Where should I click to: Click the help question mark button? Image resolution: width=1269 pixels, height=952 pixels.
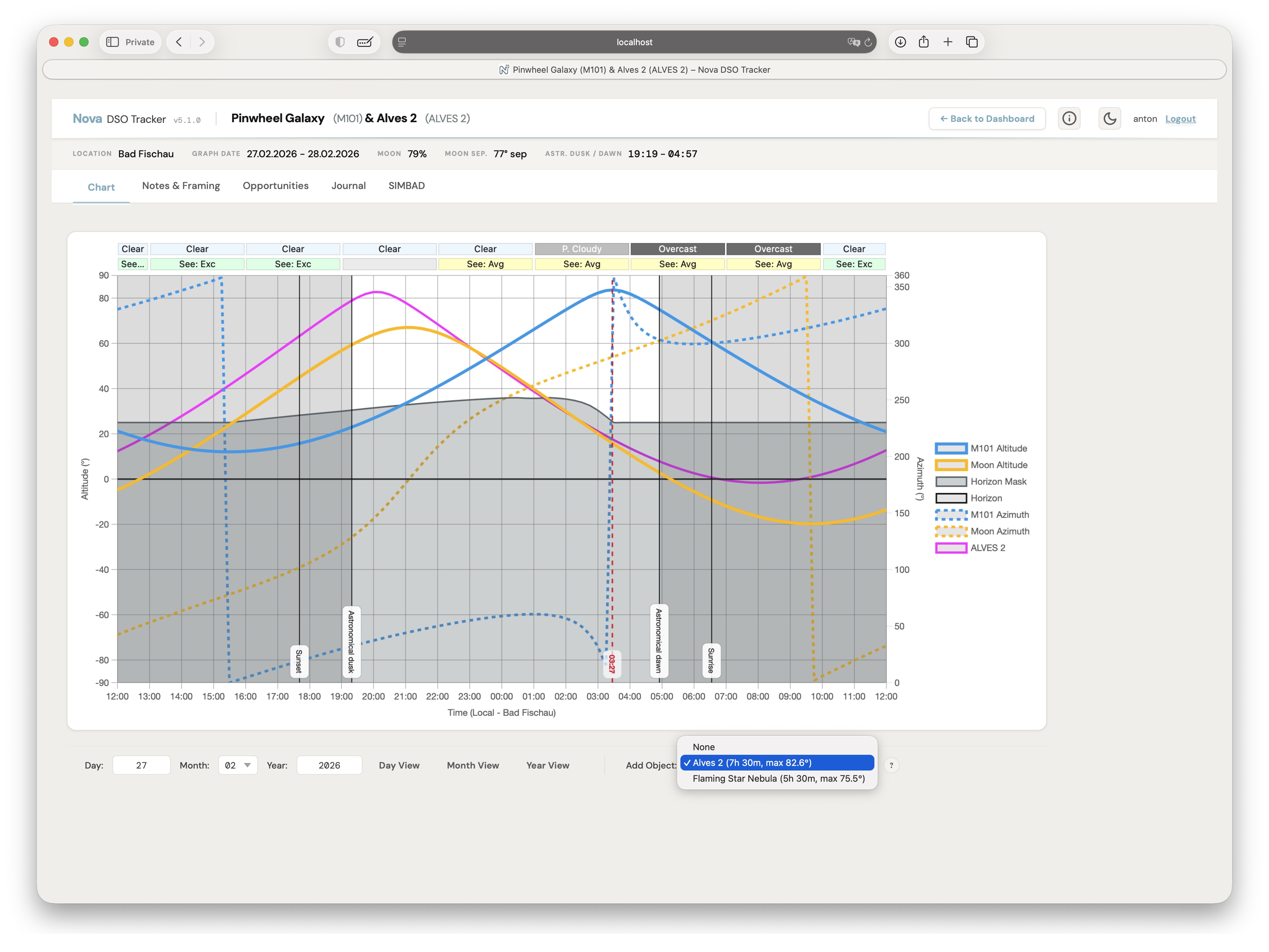click(x=891, y=765)
